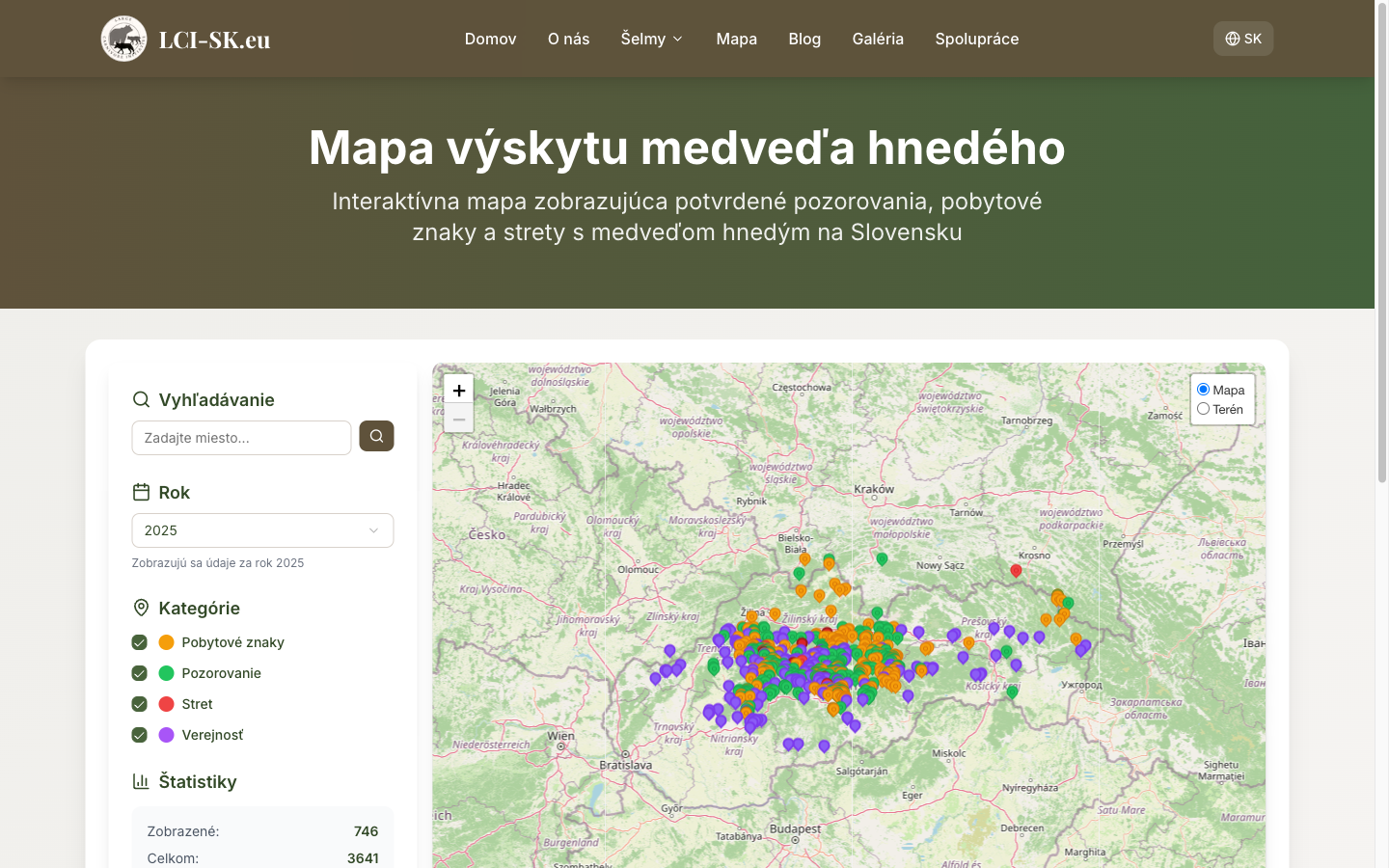
Task: Click the orange Pobytové znaky swatch
Action: click(166, 642)
